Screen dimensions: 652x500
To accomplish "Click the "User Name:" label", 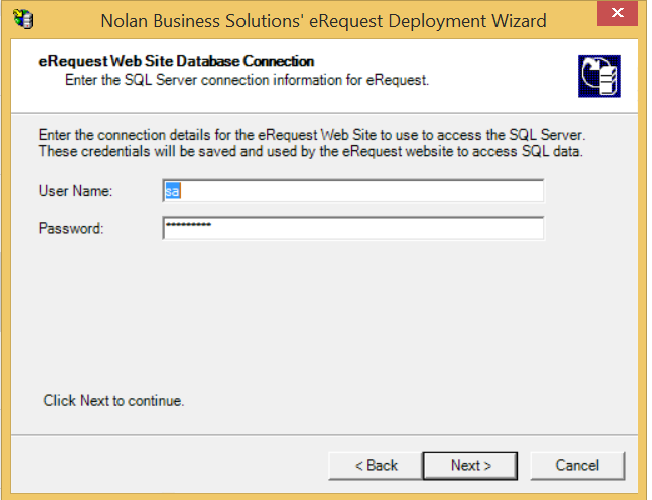I will pyautogui.click(x=76, y=191).
